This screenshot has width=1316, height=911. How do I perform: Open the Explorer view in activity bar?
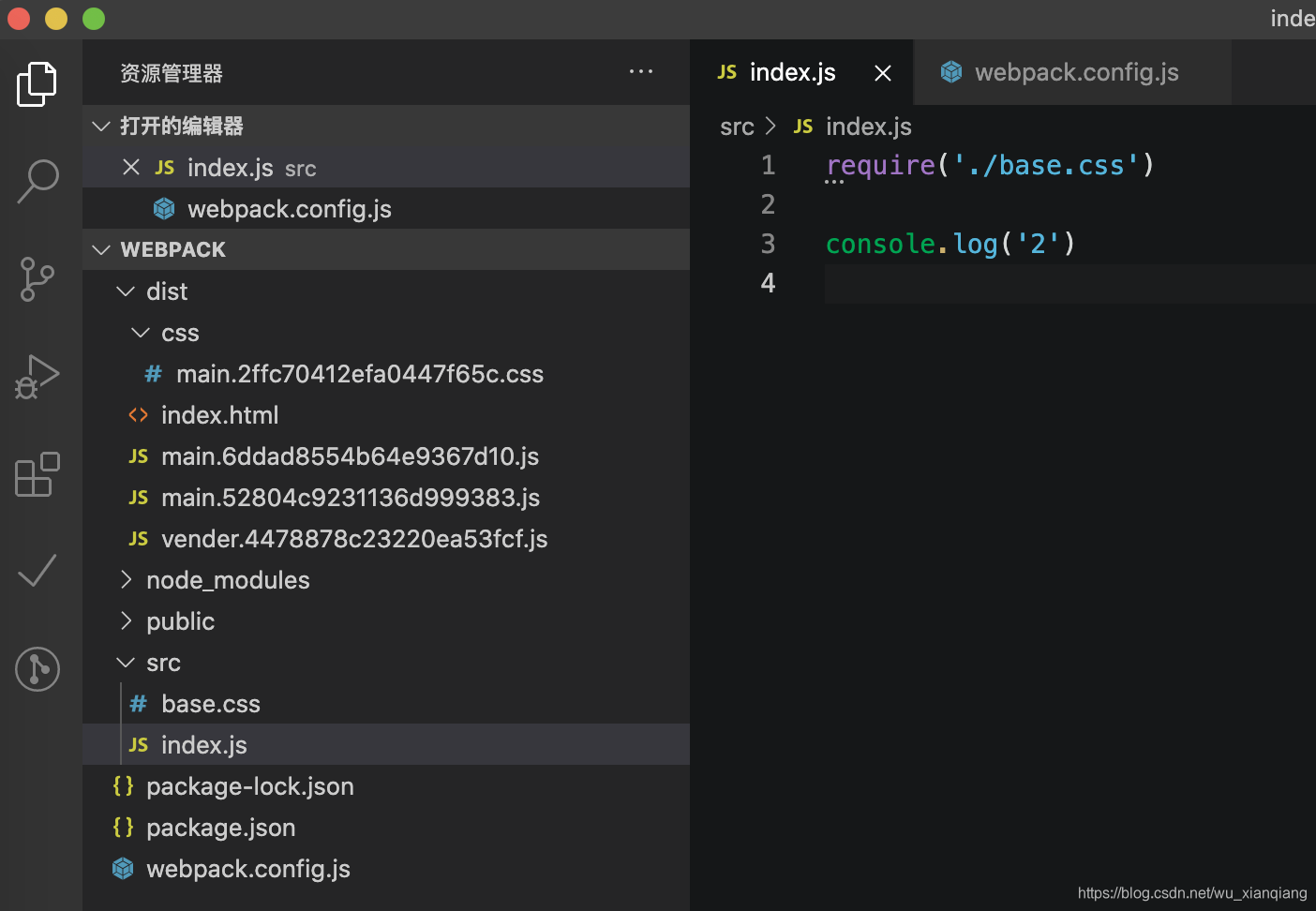tap(37, 84)
